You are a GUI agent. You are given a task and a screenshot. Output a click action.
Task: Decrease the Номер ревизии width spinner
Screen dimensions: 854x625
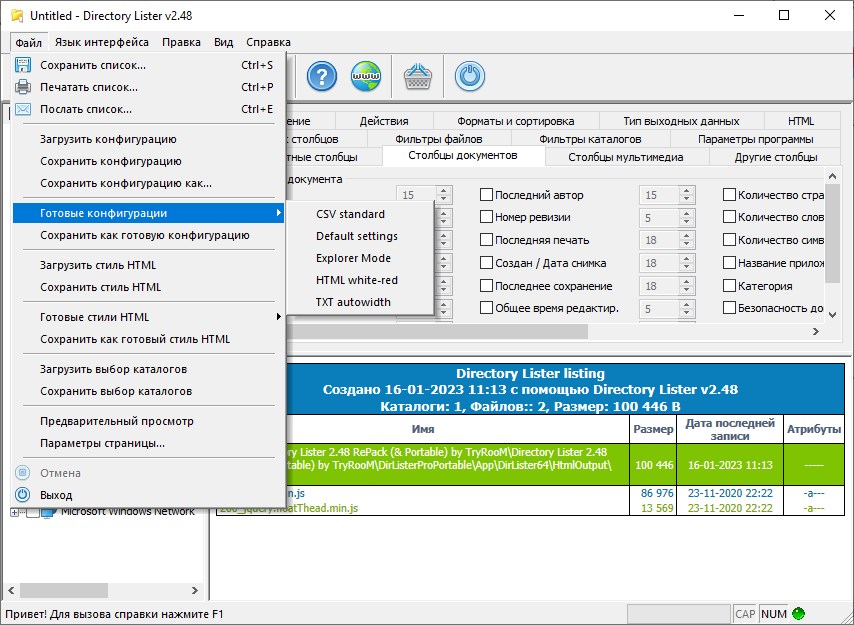coord(687,222)
